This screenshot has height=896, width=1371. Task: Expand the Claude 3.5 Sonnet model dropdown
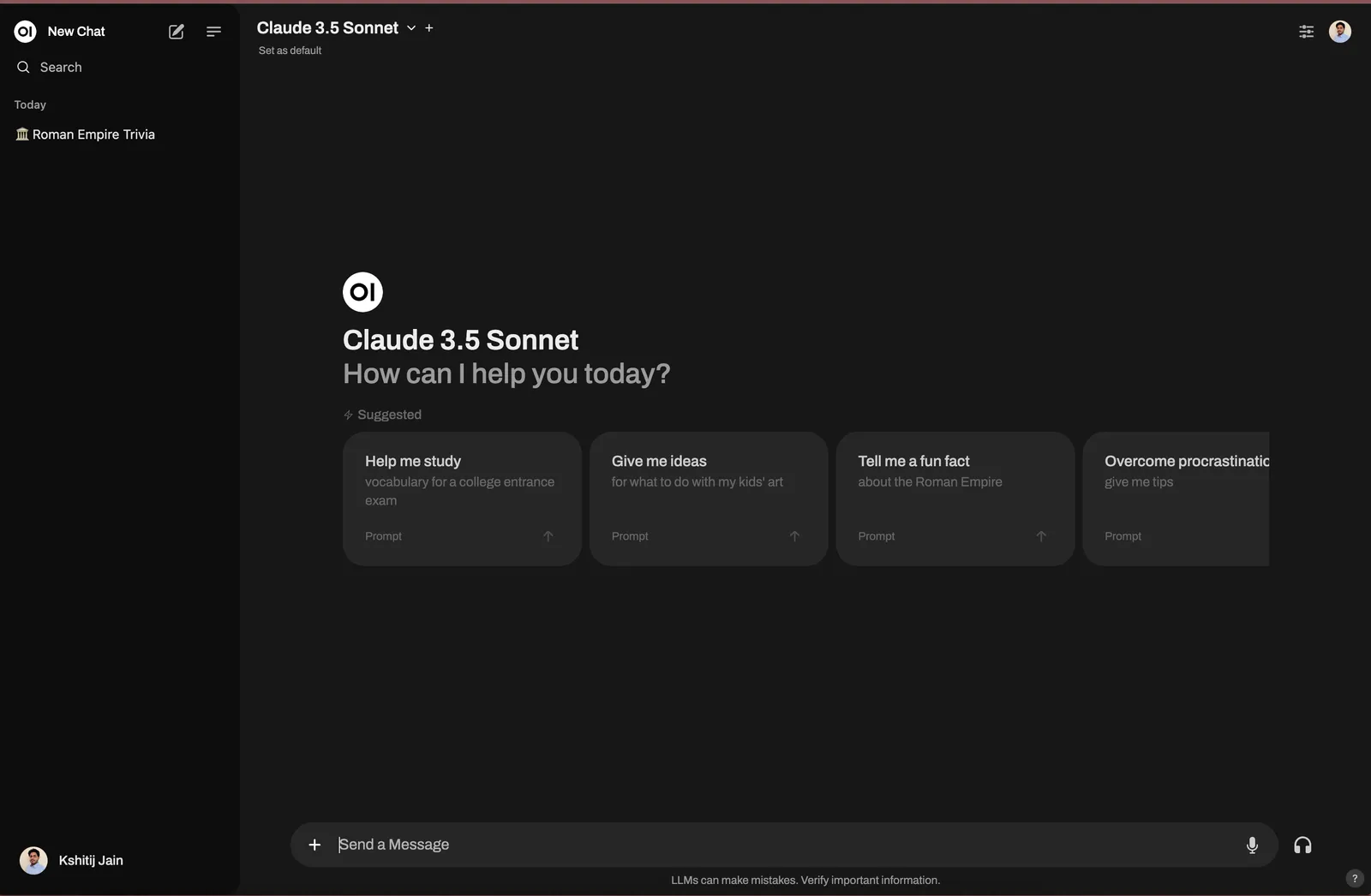click(411, 28)
